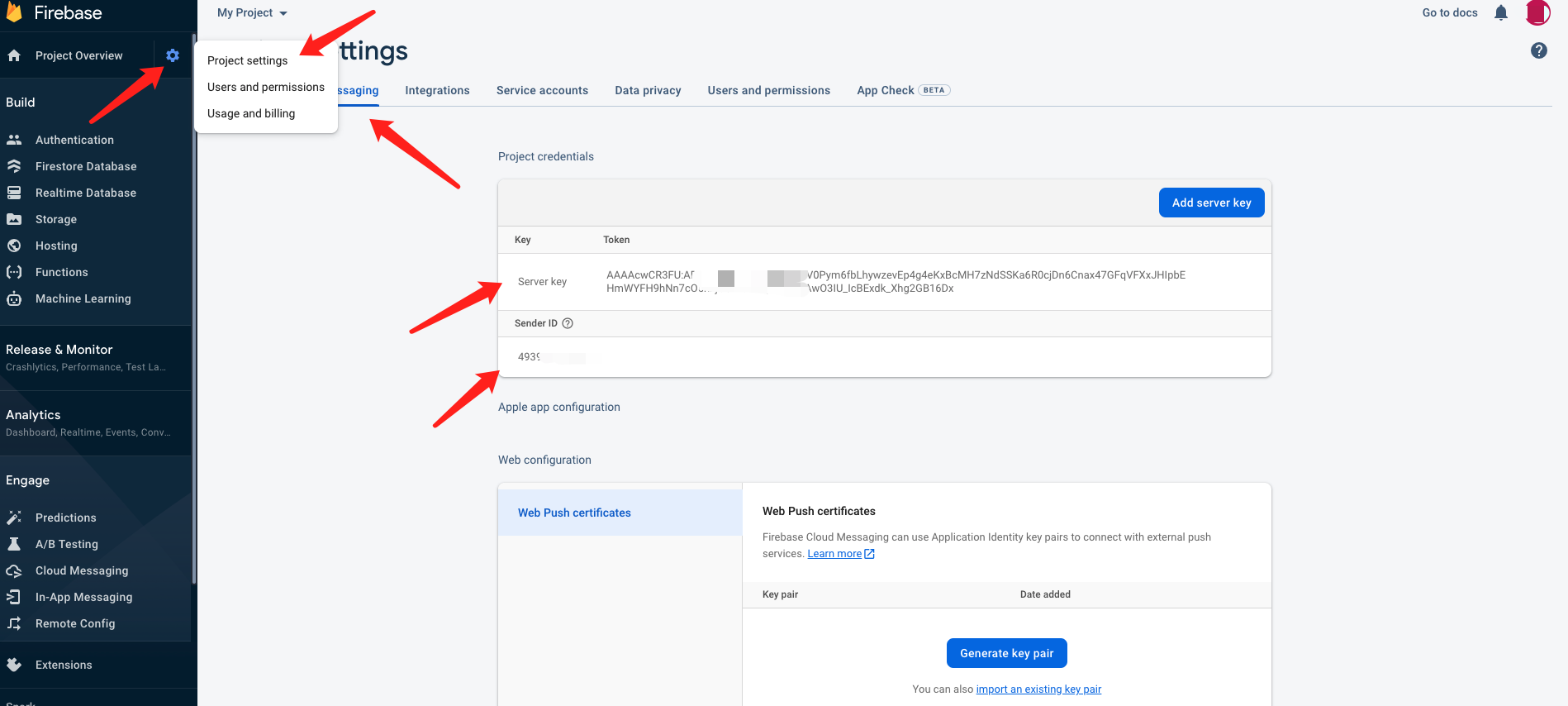Click the Server key token text
Screen dimensions: 1568x706
[896, 282]
